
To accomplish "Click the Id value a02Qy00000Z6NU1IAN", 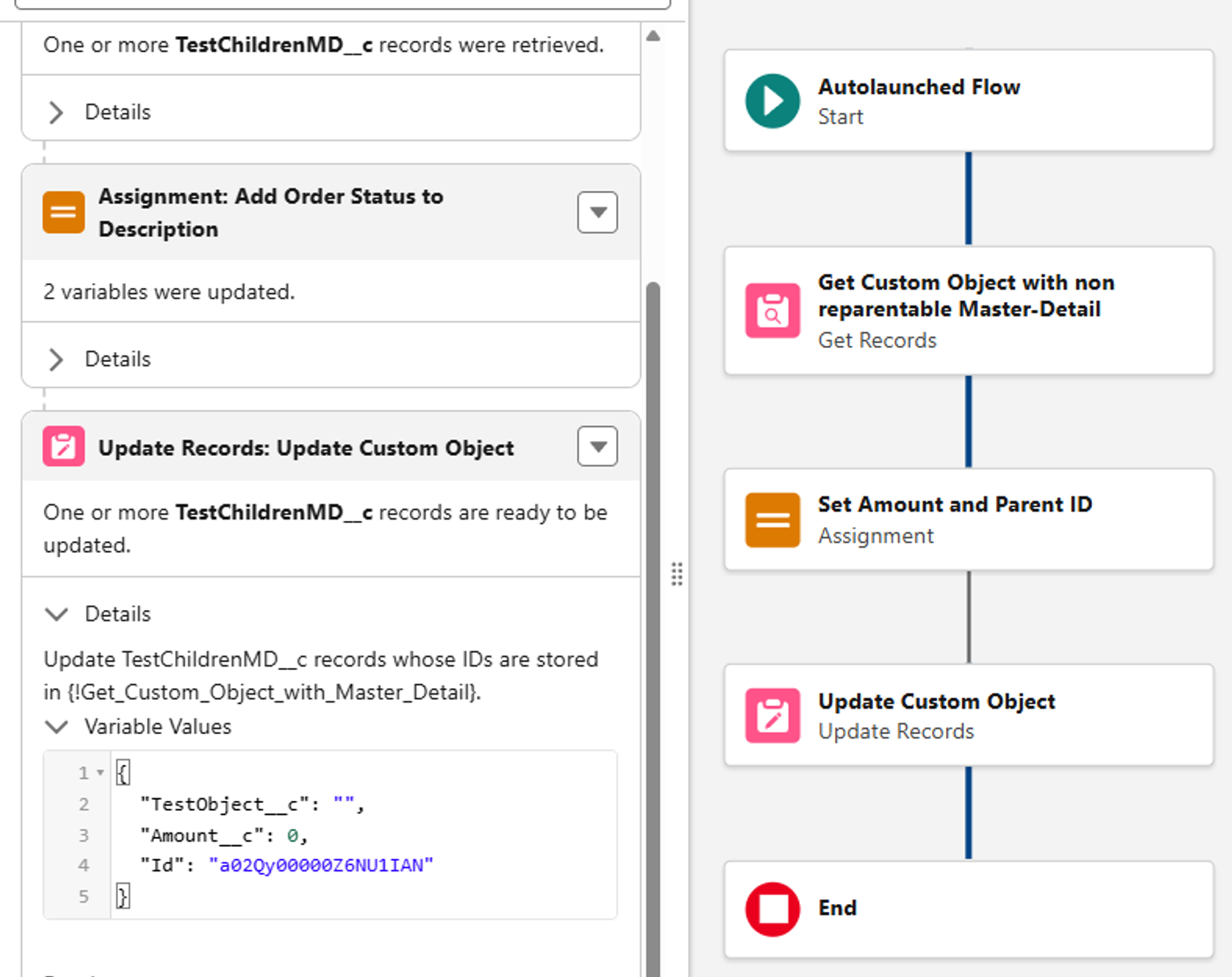I will click(321, 865).
